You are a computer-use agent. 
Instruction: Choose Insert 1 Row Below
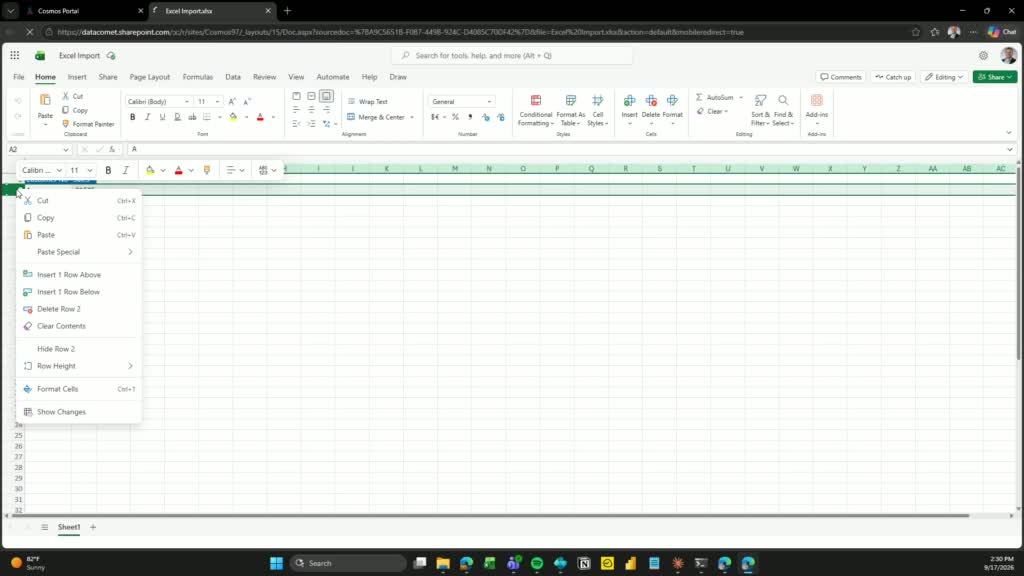[x=78, y=292]
